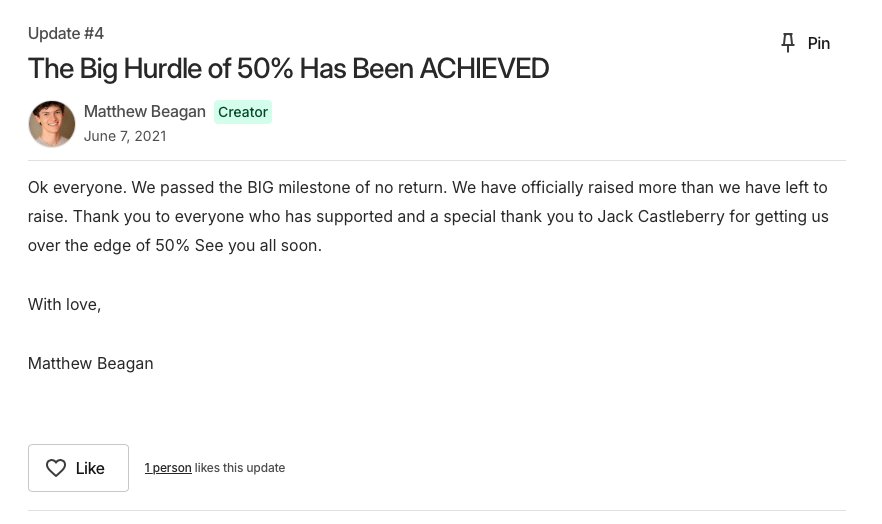Open the "1 person" likes link
Image resolution: width=882 pixels, height=524 pixels.
[x=168, y=467]
